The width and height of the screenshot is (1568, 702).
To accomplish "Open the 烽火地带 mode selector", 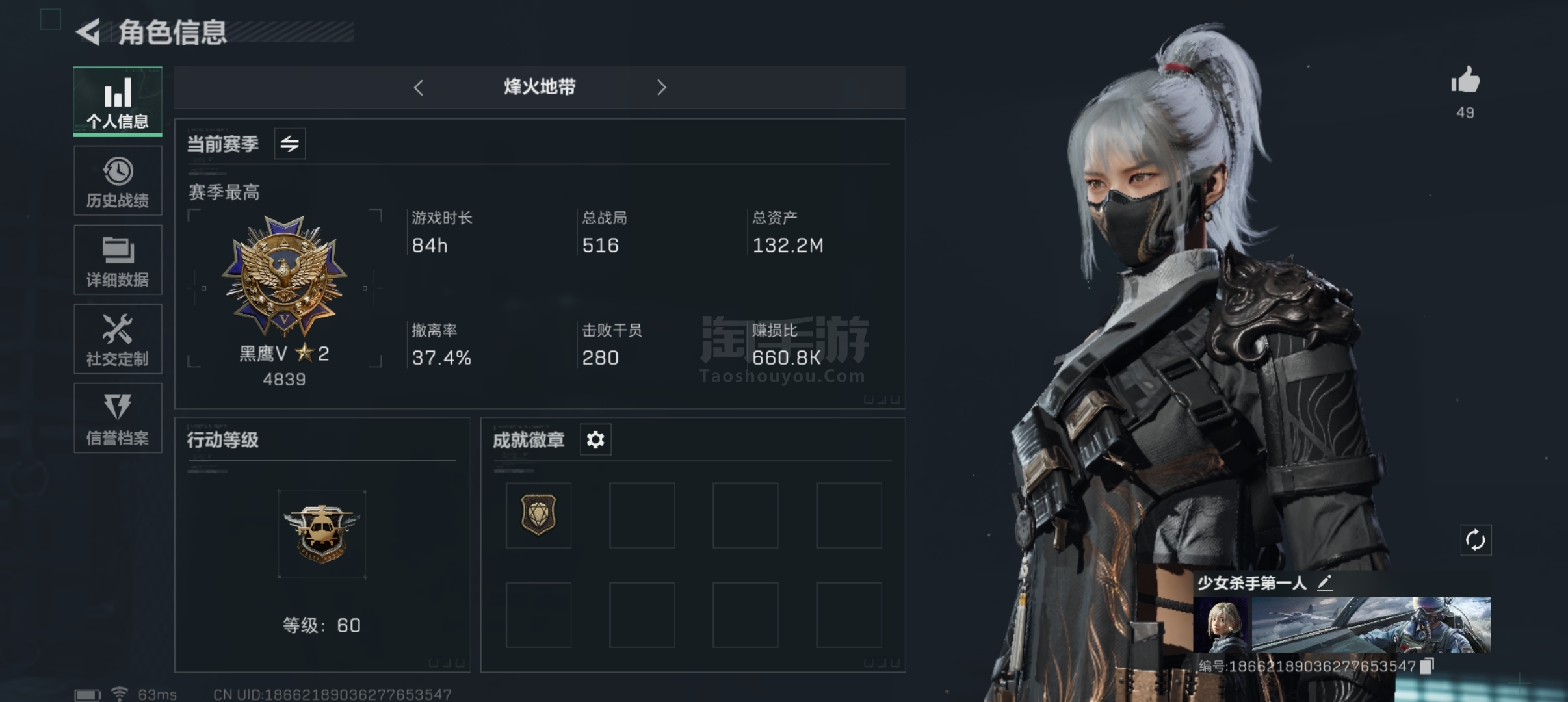I will coord(540,87).
